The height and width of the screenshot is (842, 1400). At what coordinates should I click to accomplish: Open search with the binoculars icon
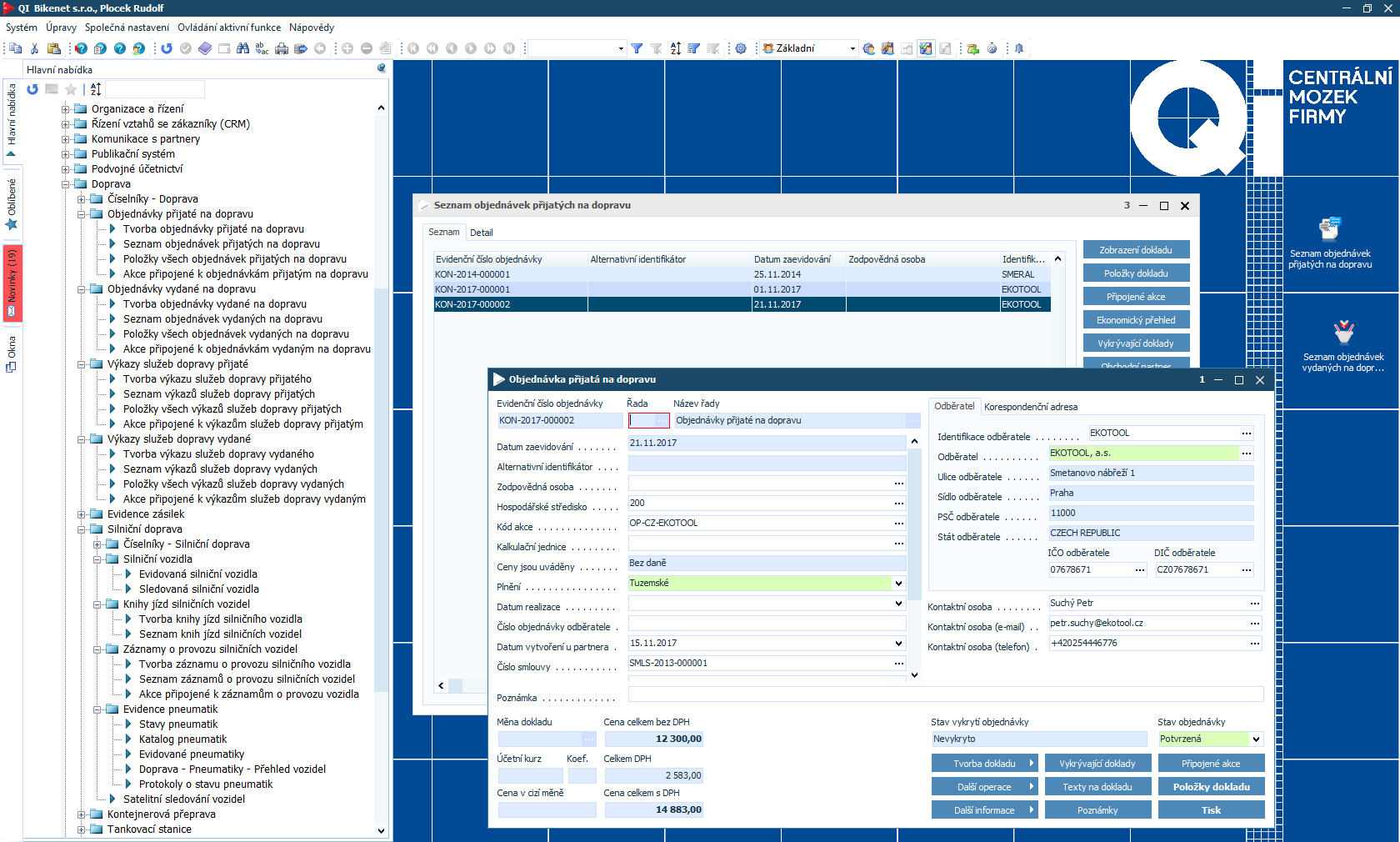click(242, 48)
